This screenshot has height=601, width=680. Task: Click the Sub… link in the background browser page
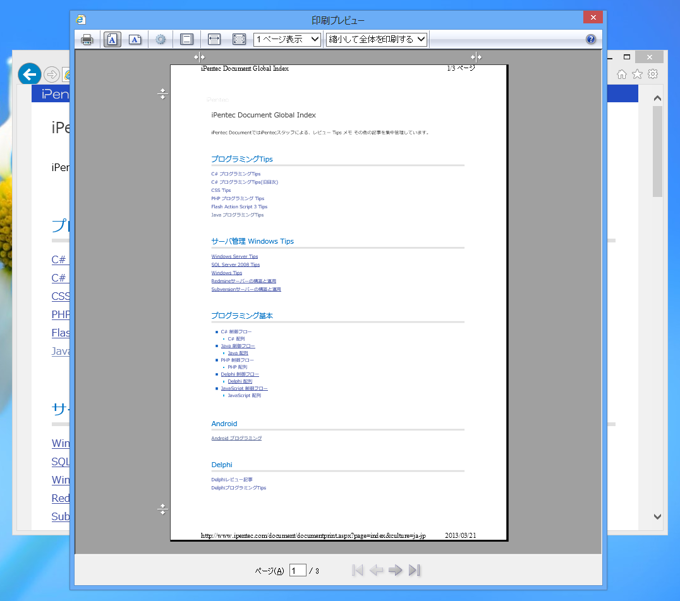coord(61,516)
